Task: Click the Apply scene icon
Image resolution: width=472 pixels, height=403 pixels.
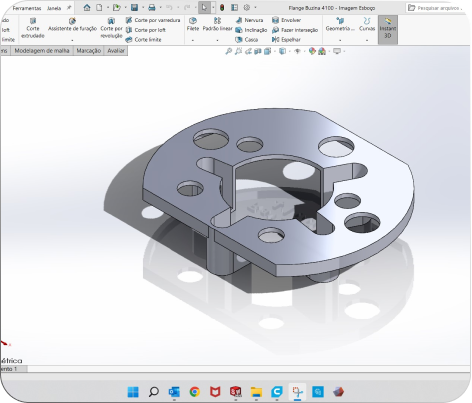Action: pyautogui.click(x=322, y=51)
